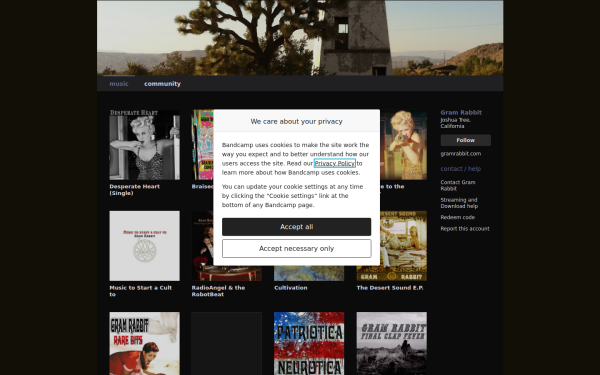Screen dimensions: 600x375
Task: Click Joshua Tree, California location text
Action: [x=455, y=123]
